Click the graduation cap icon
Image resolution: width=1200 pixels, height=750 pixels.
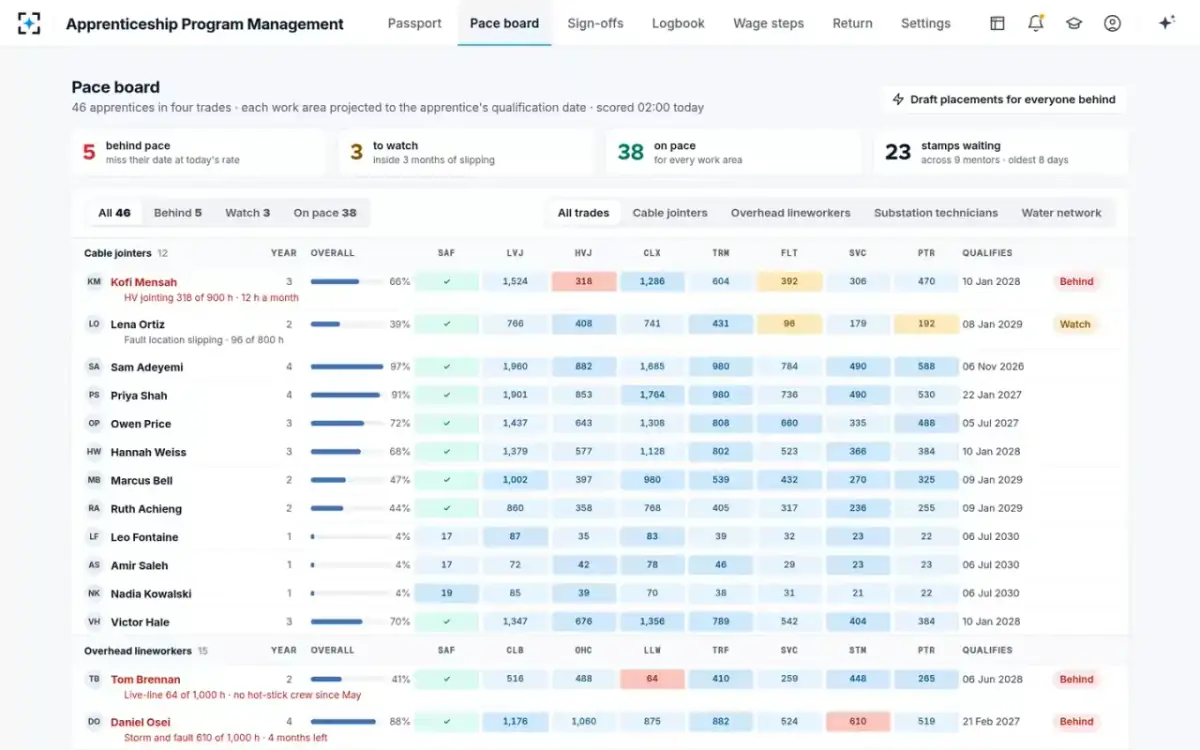(x=1074, y=23)
